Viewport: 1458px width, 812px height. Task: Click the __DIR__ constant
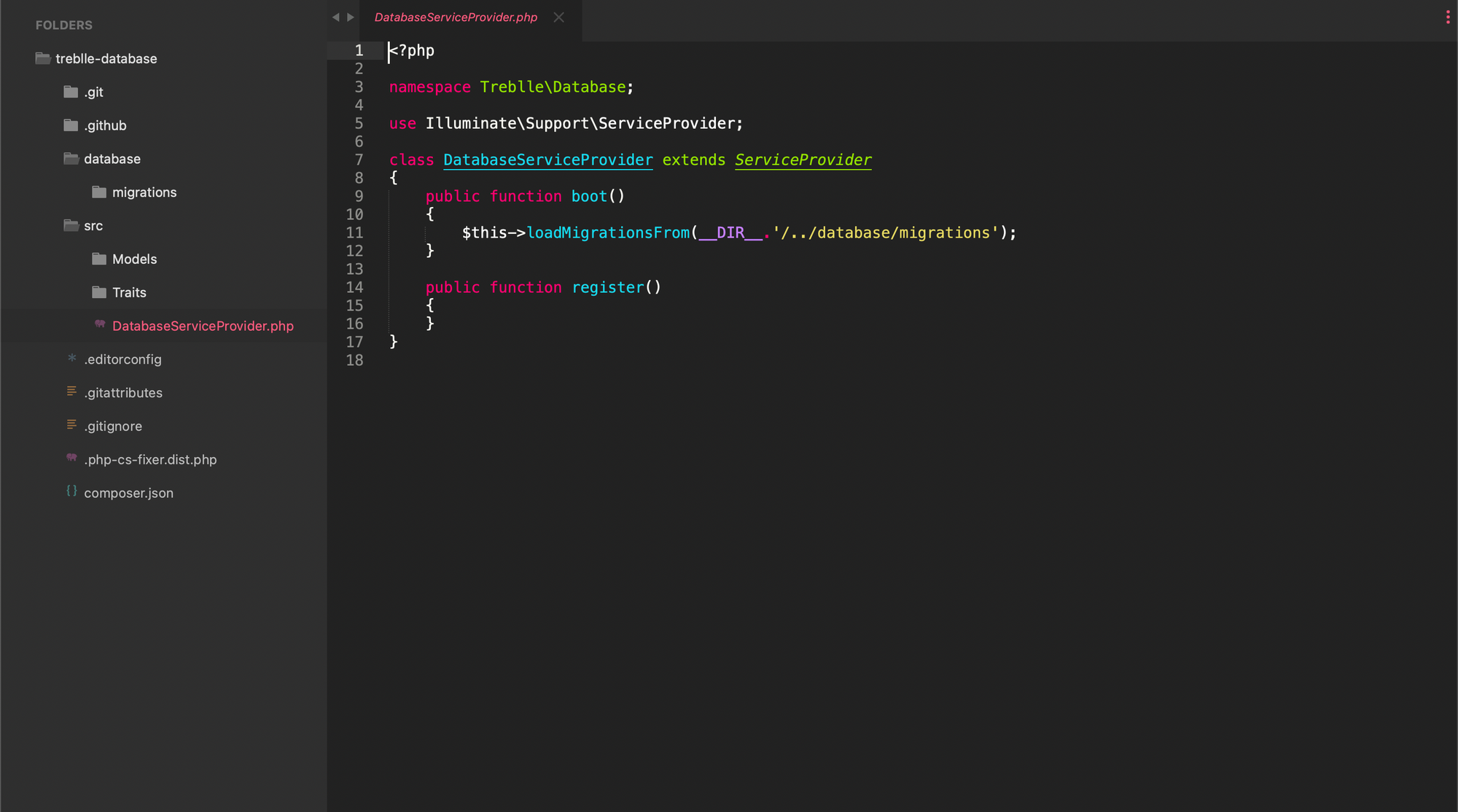pyautogui.click(x=730, y=233)
